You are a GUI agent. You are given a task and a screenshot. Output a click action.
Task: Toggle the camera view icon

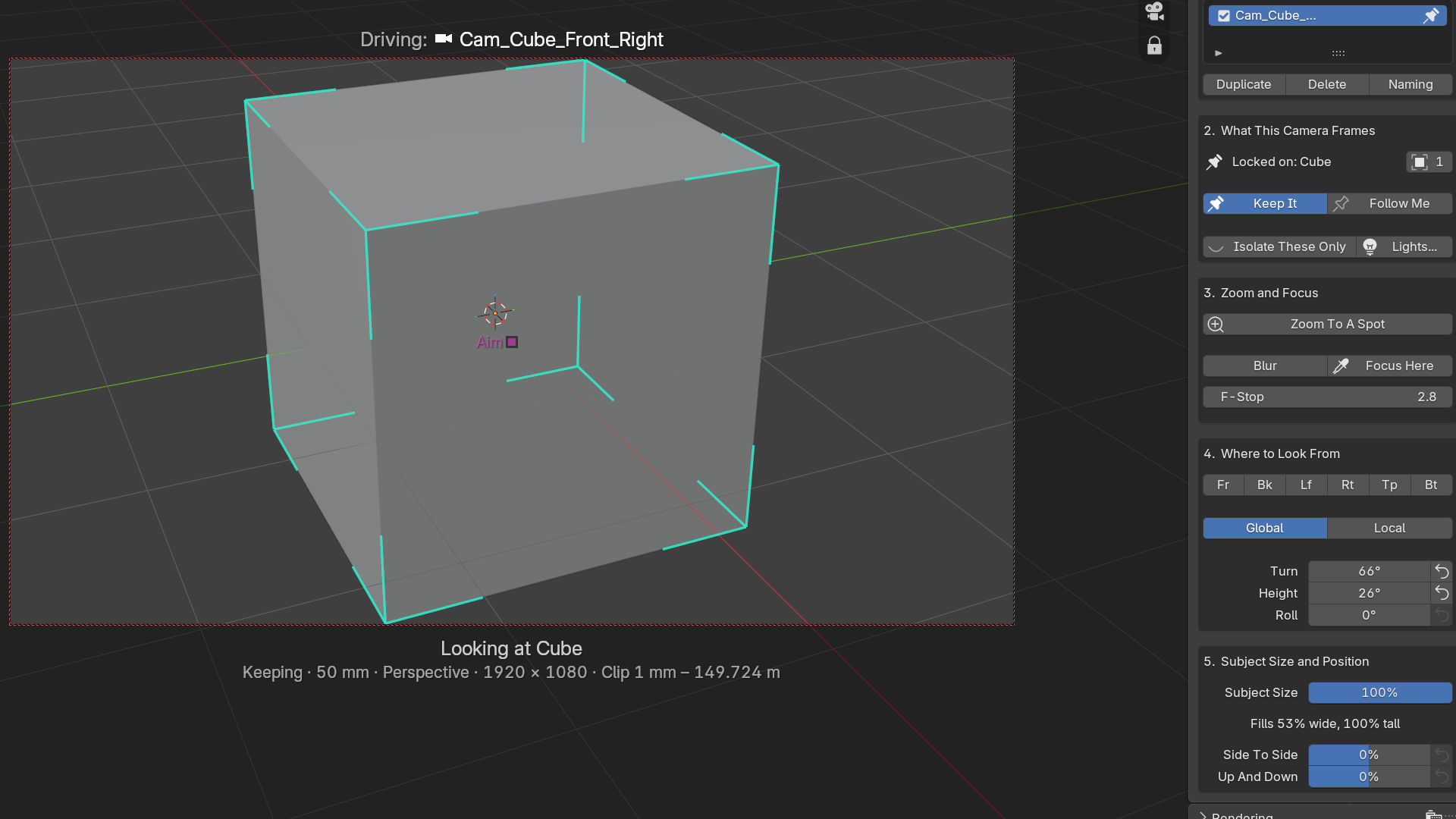point(1154,11)
